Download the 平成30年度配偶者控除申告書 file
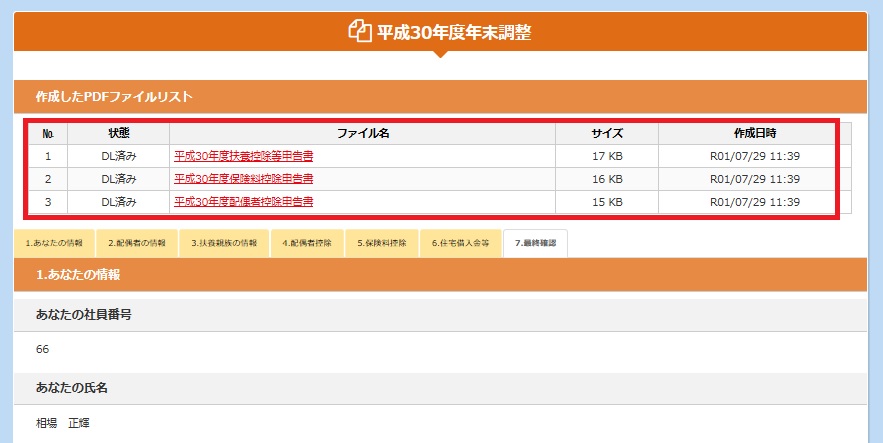 tap(244, 202)
